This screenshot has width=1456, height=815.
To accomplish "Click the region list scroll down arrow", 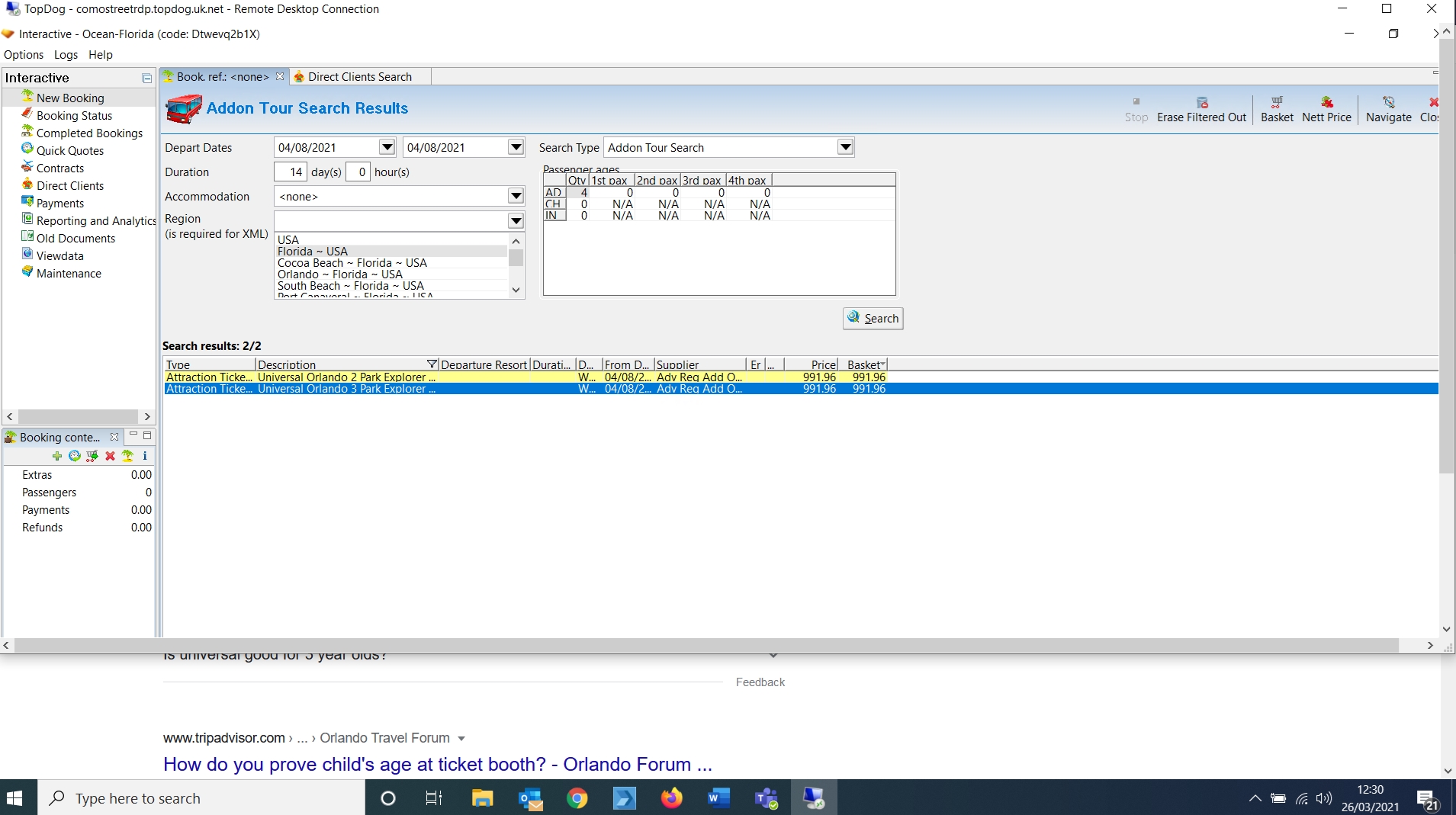I will (516, 290).
